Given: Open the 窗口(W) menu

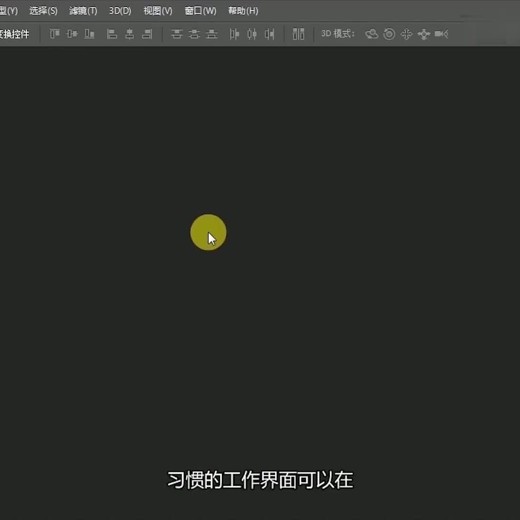Looking at the screenshot, I should 200,11.
